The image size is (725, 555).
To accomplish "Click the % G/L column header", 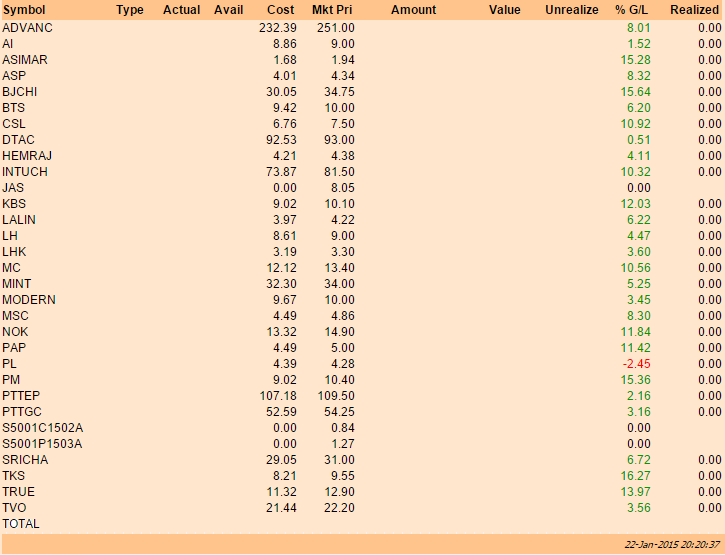I will pos(632,10).
